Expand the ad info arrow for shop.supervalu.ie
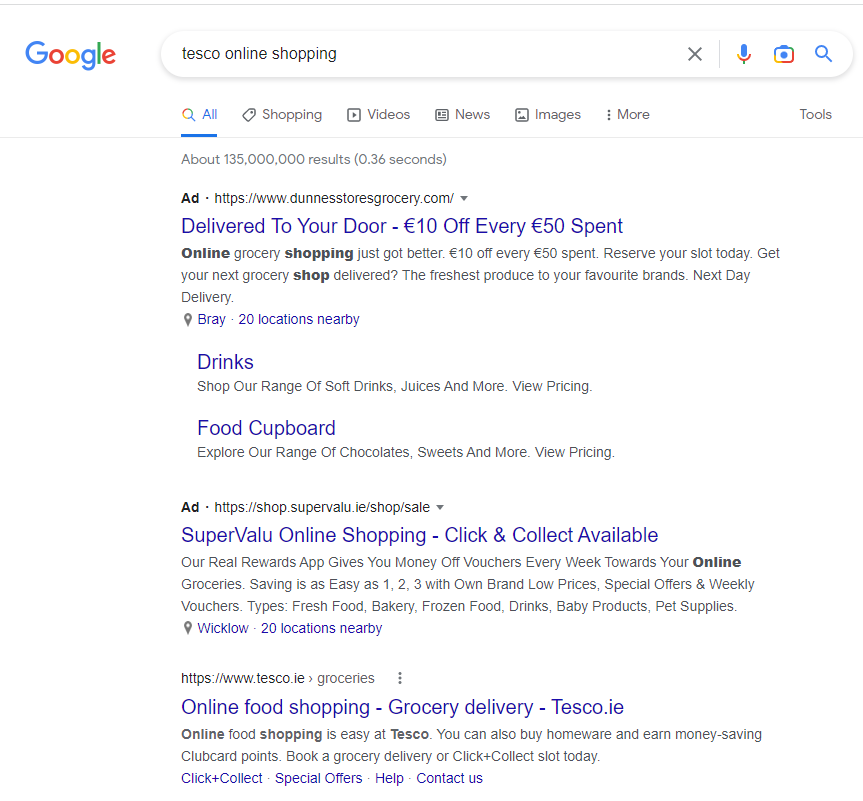 coord(441,507)
